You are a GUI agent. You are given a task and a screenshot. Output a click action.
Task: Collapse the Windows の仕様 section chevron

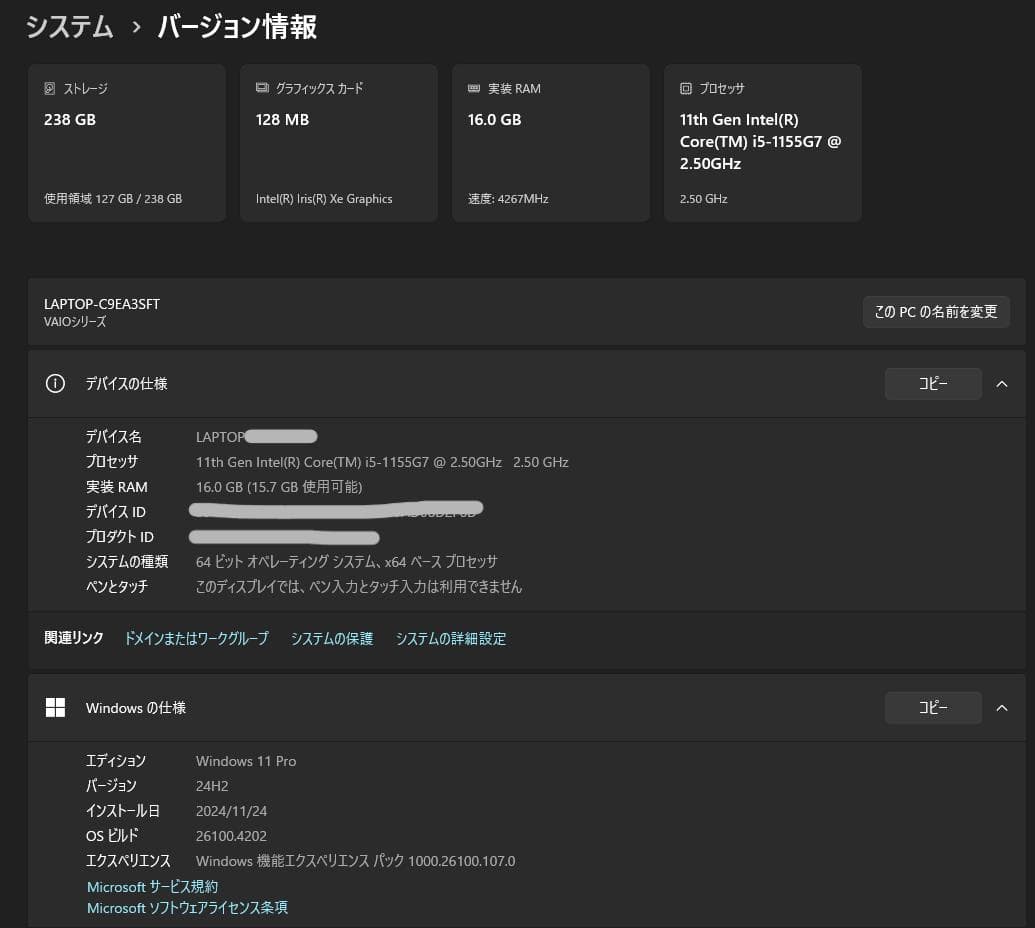click(x=1002, y=708)
